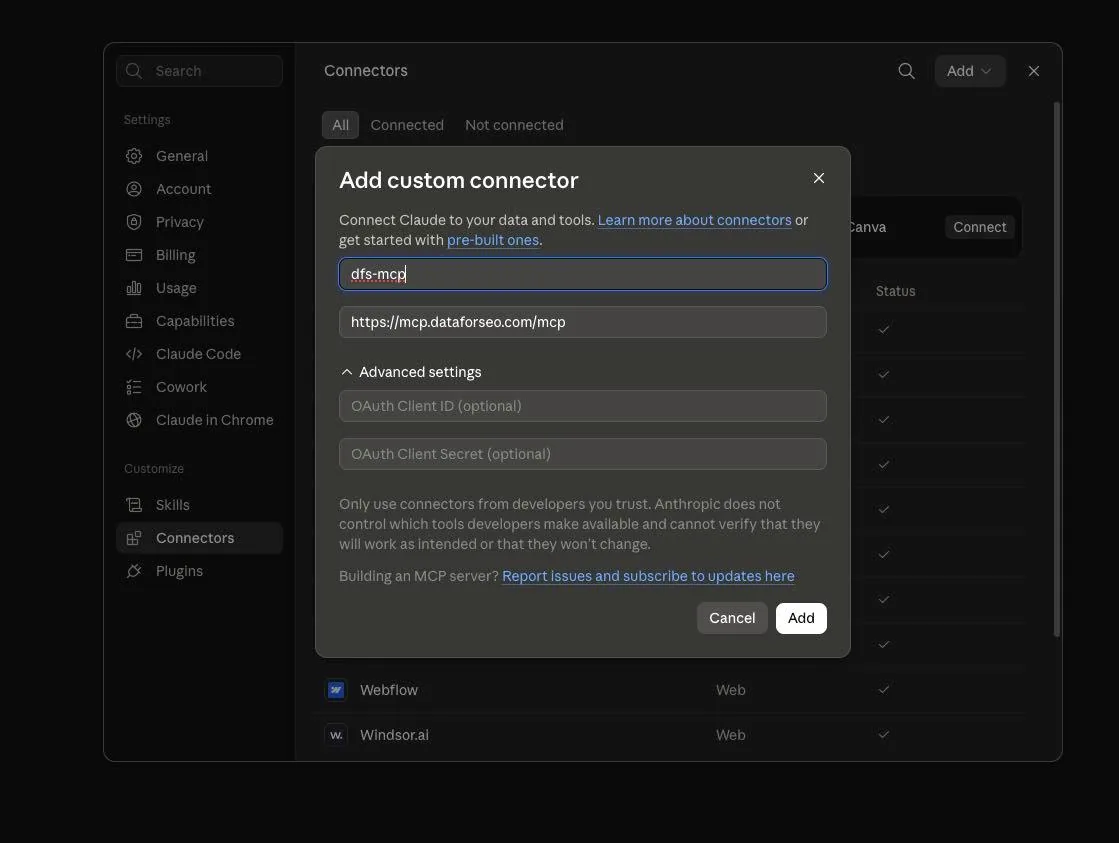The height and width of the screenshot is (843, 1119).
Task: Close the Add custom connector dialog
Action: (819, 178)
